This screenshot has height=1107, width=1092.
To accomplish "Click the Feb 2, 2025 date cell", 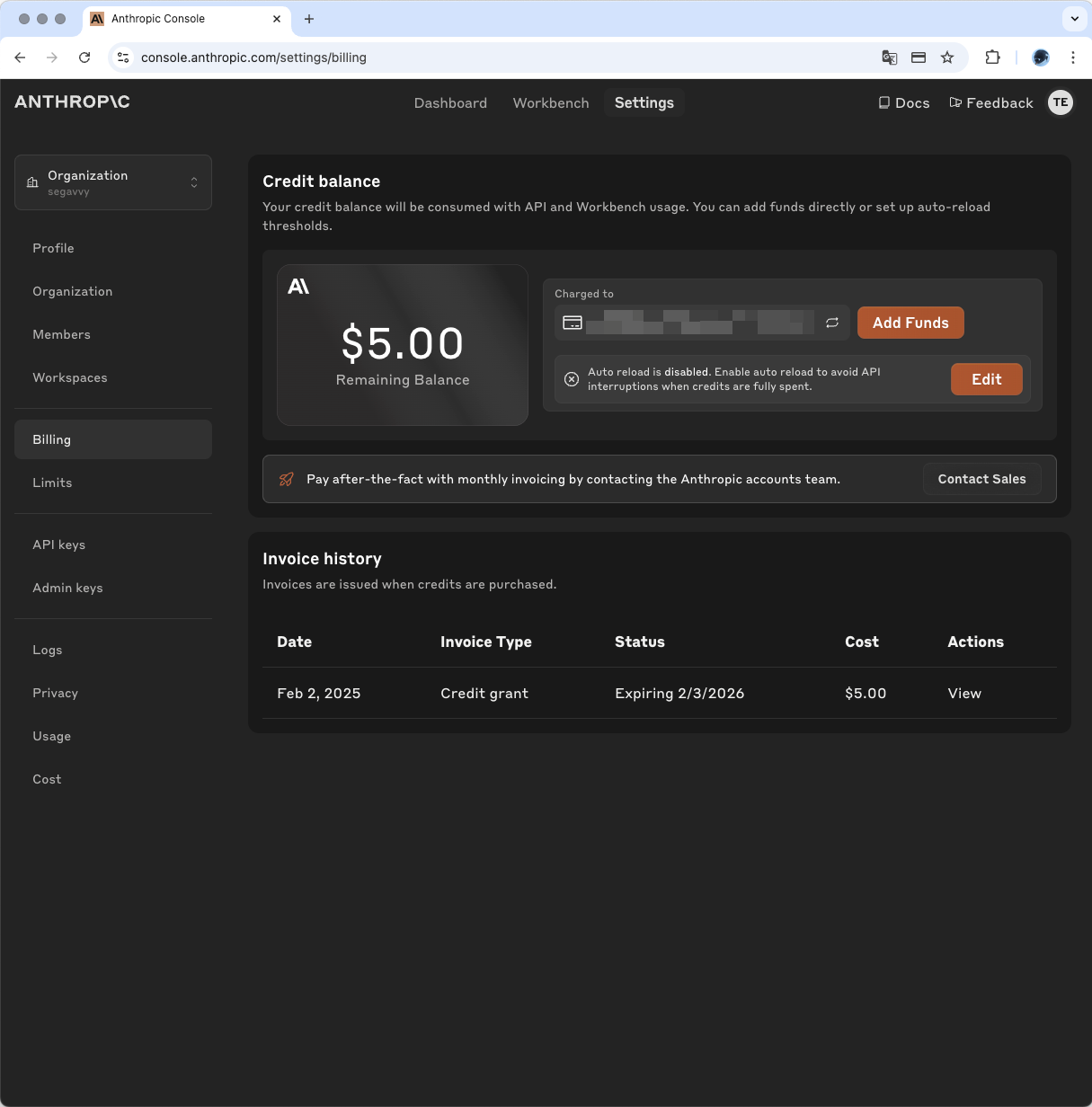I will 319,693.
